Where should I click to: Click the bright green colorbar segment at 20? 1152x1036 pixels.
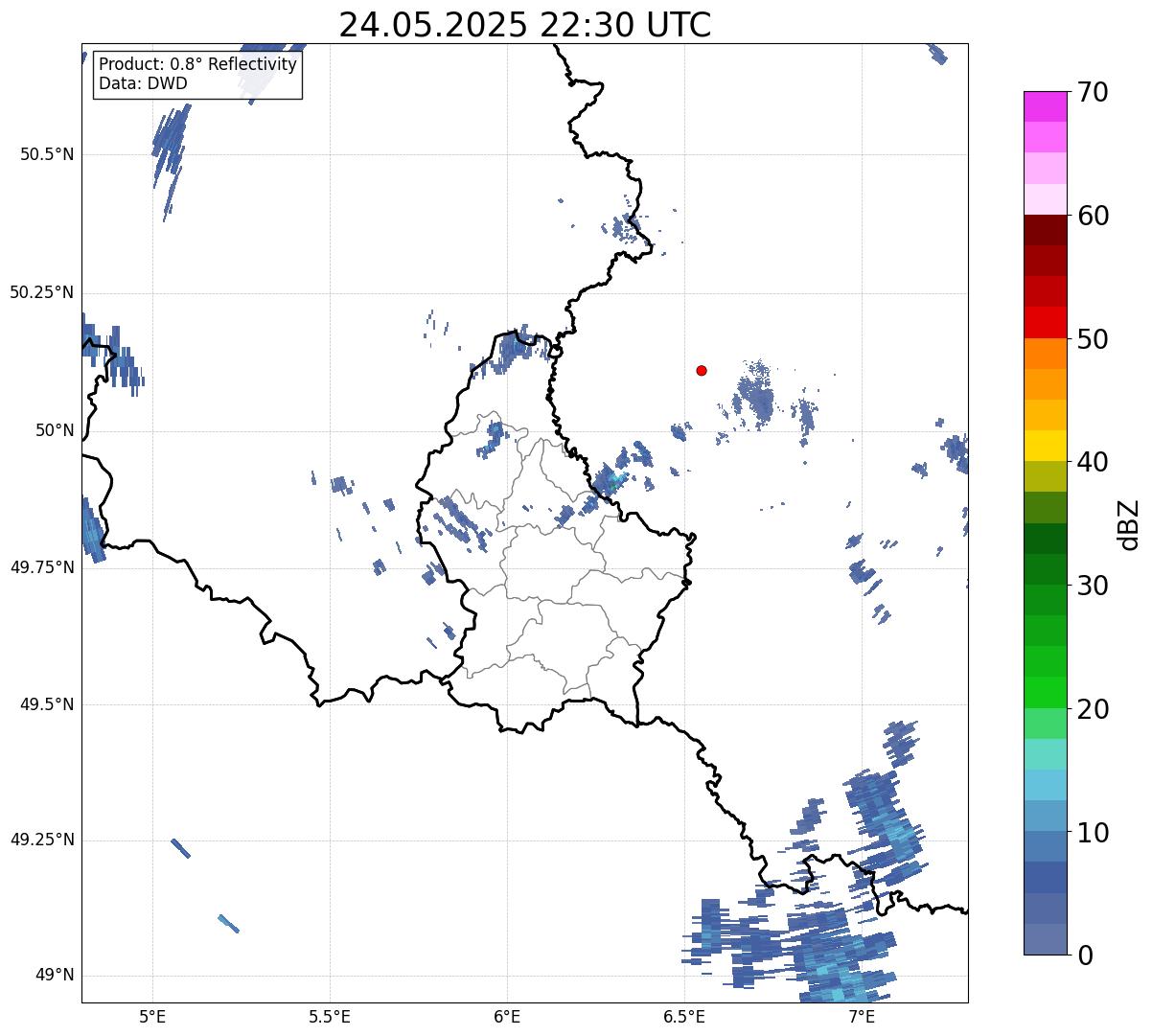pyautogui.click(x=1046, y=693)
